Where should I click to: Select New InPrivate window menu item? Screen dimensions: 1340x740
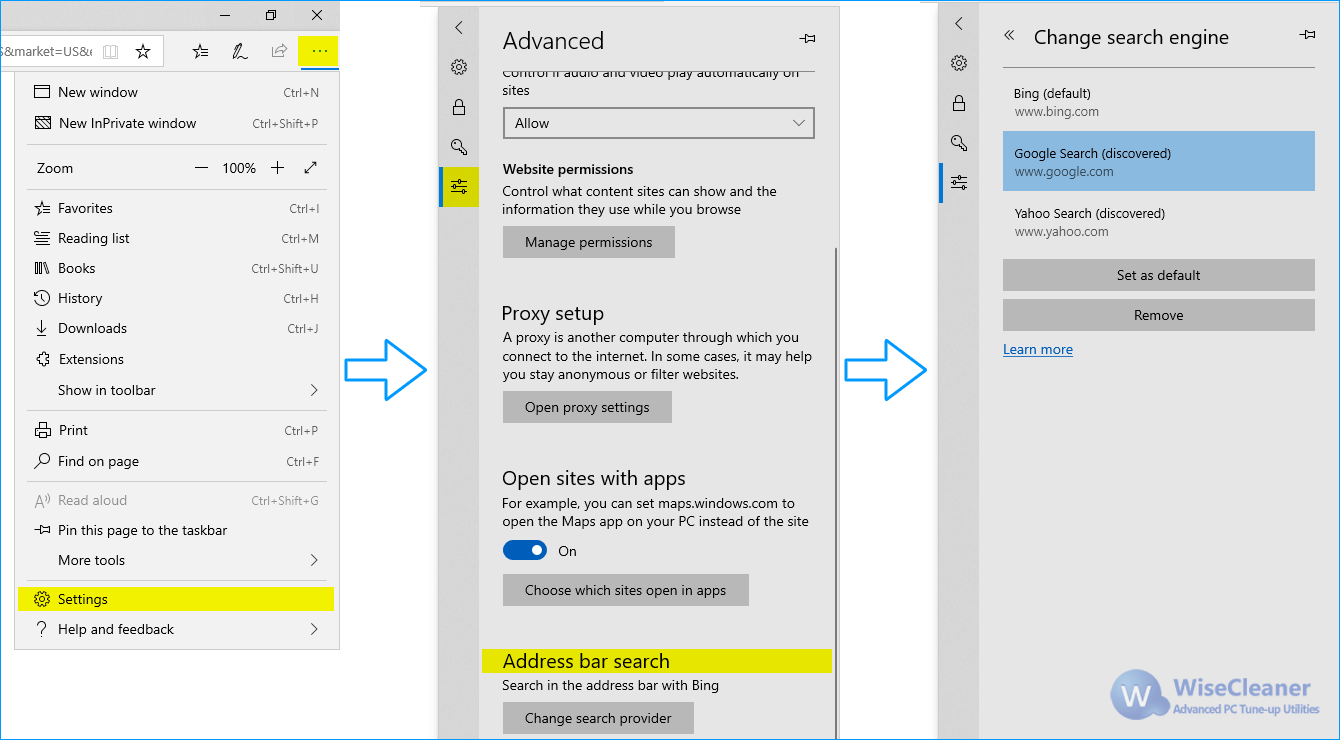click(x=175, y=123)
